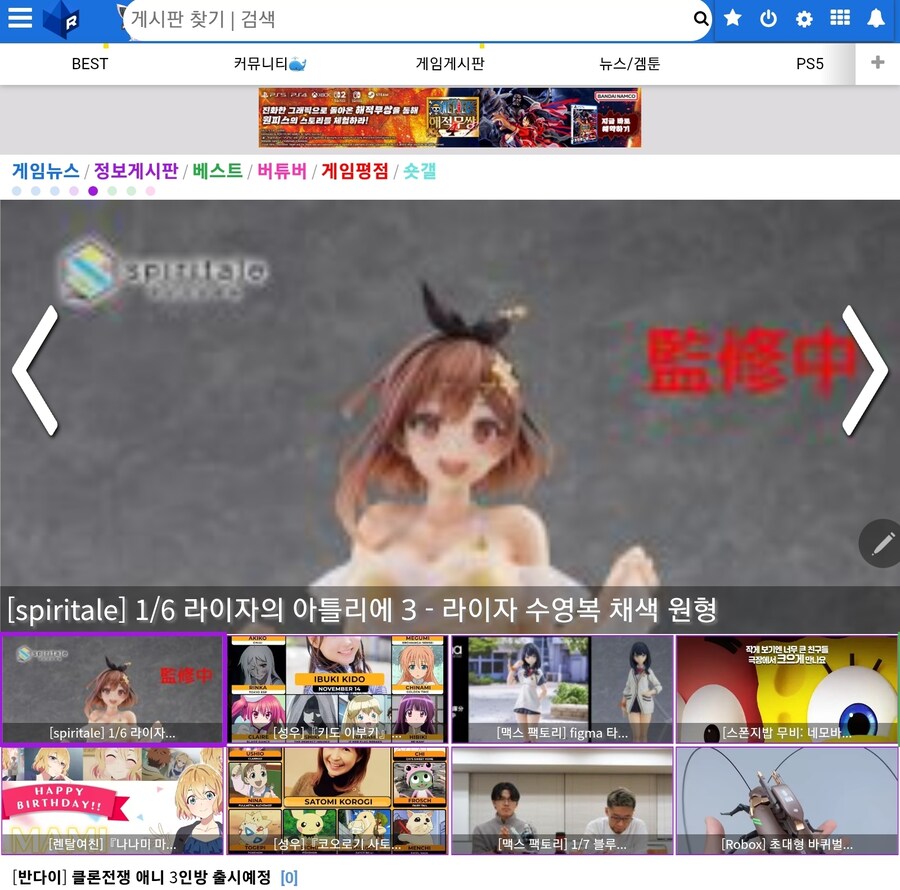Activate the last carousel indicator dot

150,190
